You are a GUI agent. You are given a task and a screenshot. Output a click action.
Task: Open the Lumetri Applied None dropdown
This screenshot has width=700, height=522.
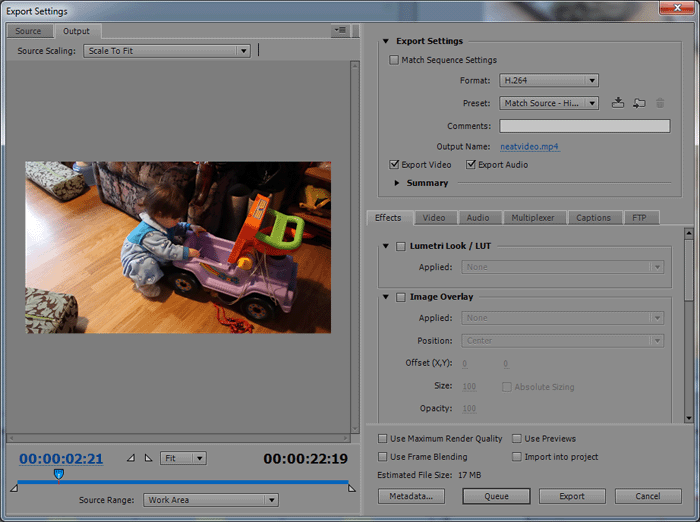pyautogui.click(x=562, y=267)
